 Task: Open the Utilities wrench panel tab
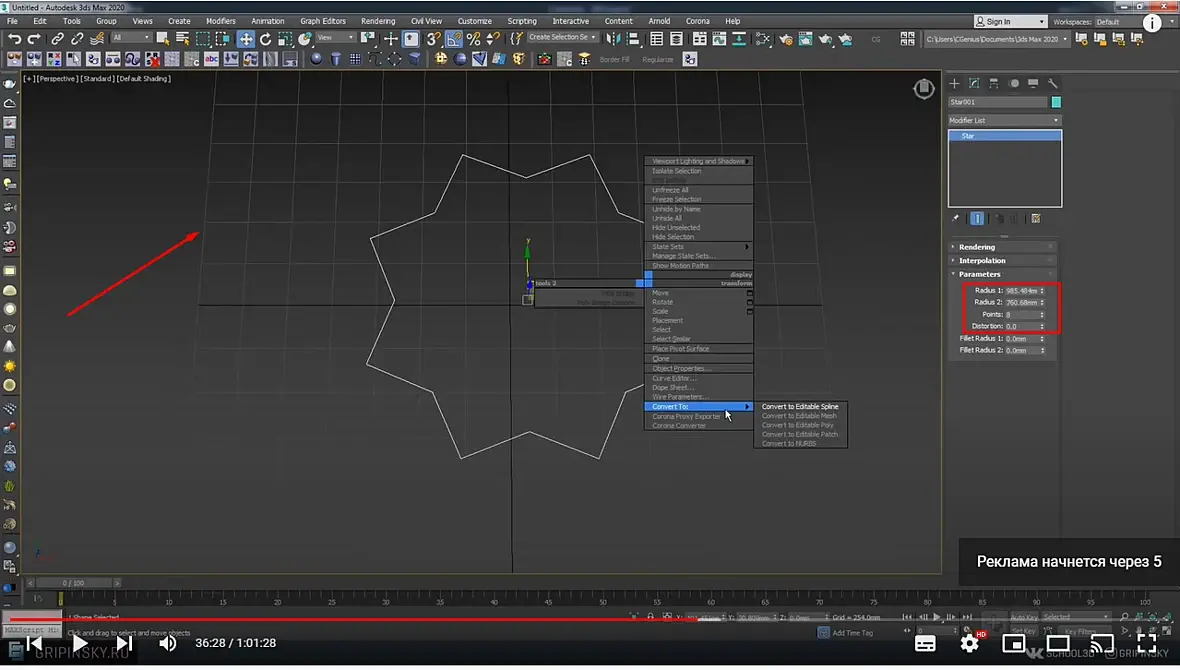pyautogui.click(x=1053, y=83)
